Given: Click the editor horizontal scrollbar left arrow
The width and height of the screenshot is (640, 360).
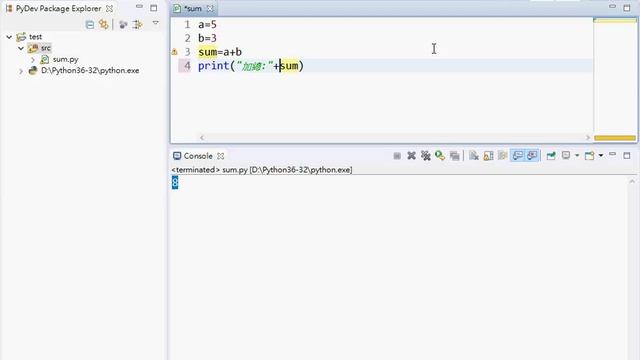Looking at the screenshot, I should point(202,138).
